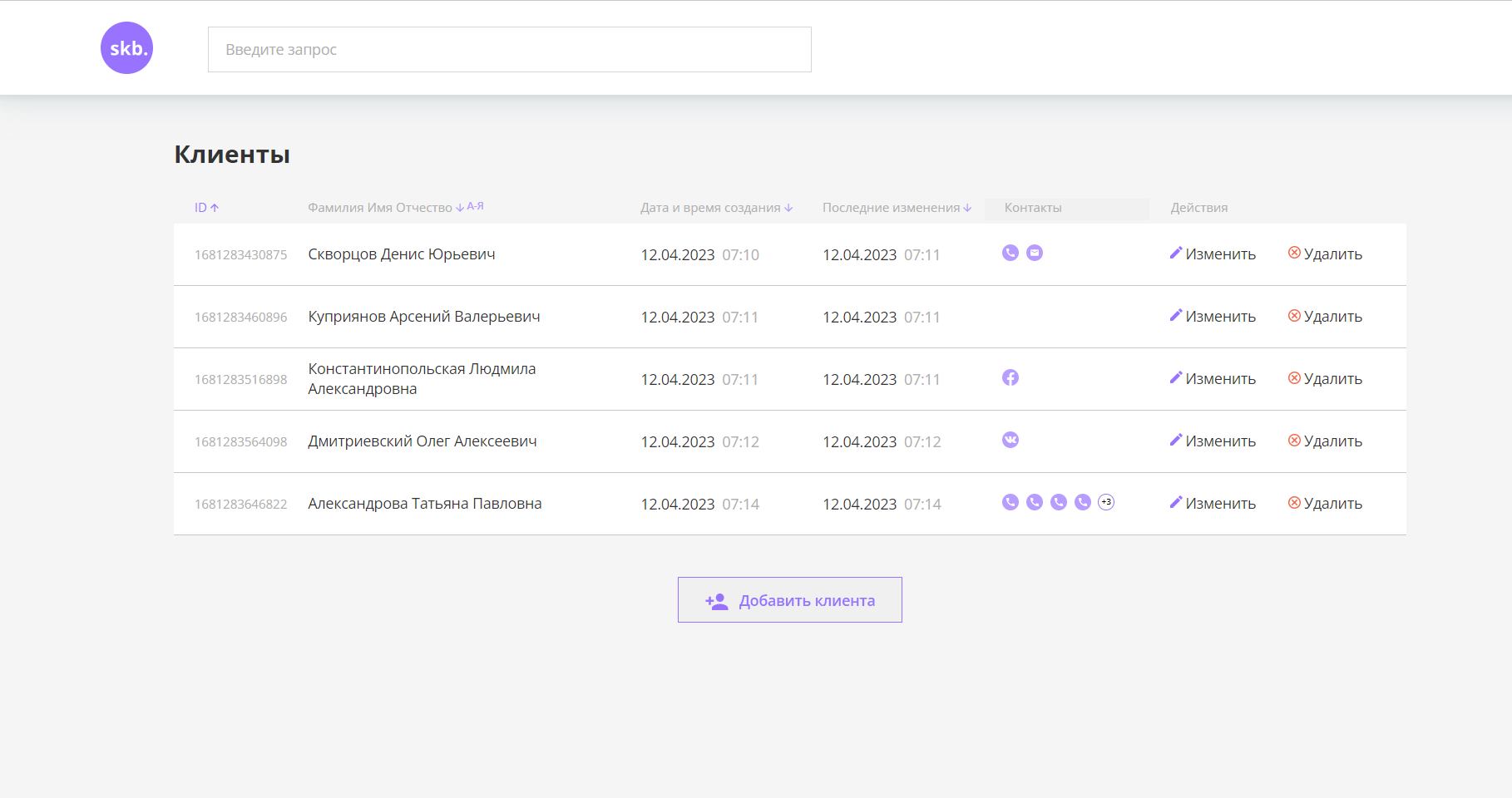Expand the +3 hidden contacts for Александрова Татьяна
This screenshot has width=1512, height=798.
(1106, 502)
